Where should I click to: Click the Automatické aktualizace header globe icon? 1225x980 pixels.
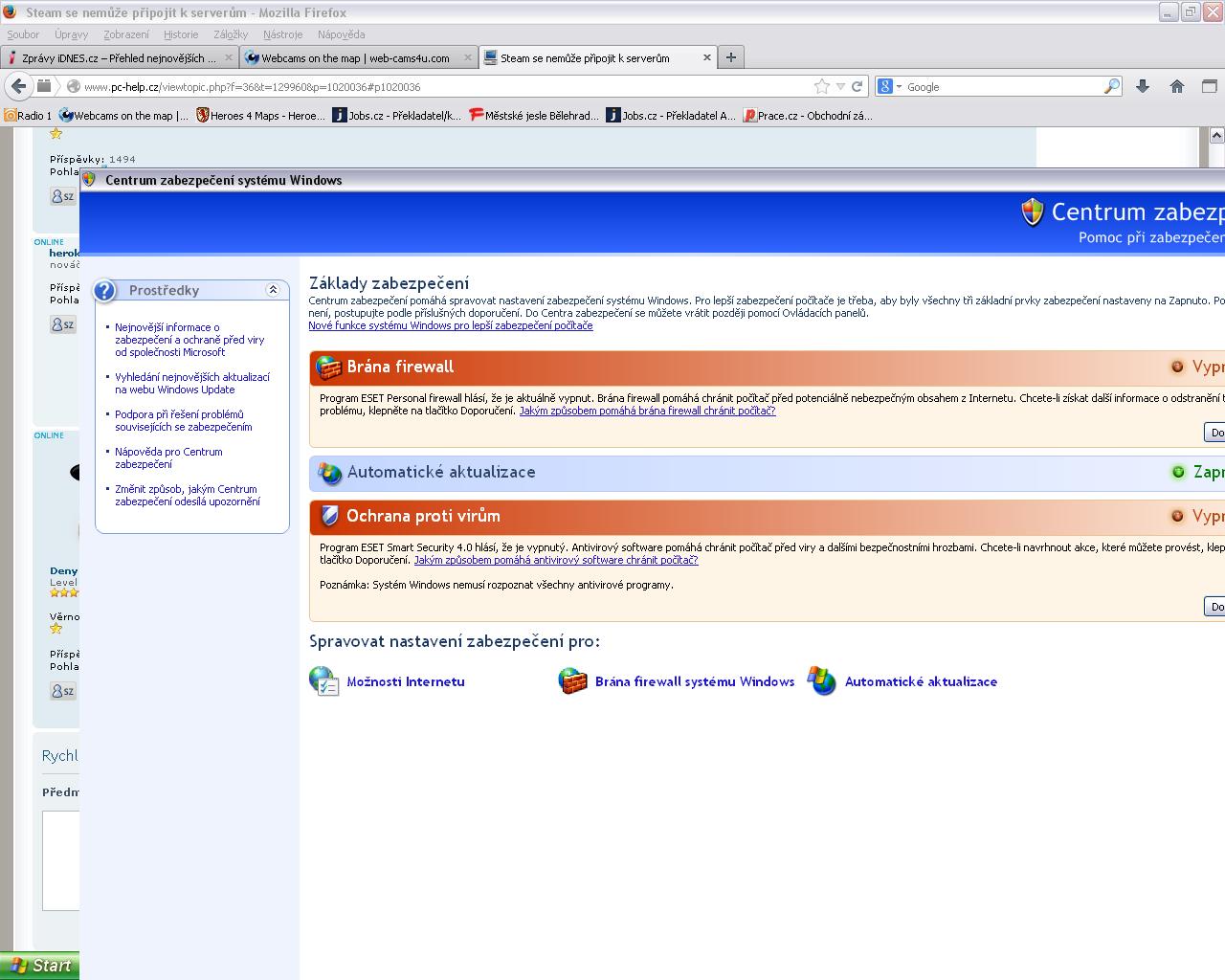tap(330, 473)
